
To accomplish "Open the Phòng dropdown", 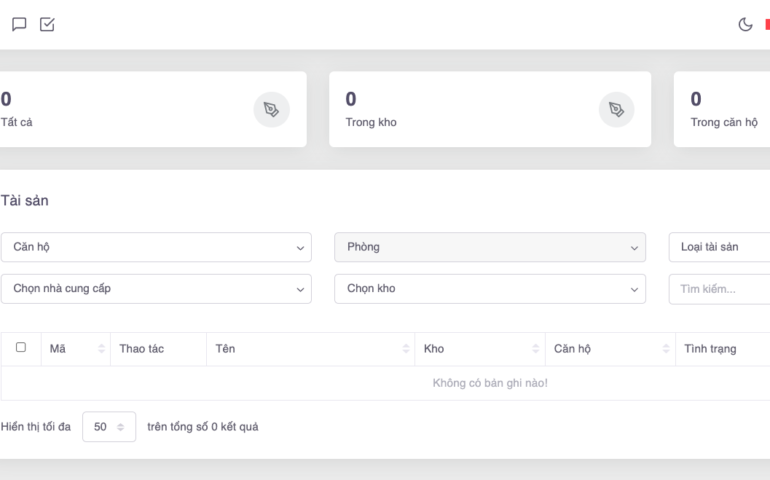I will click(x=490, y=247).
